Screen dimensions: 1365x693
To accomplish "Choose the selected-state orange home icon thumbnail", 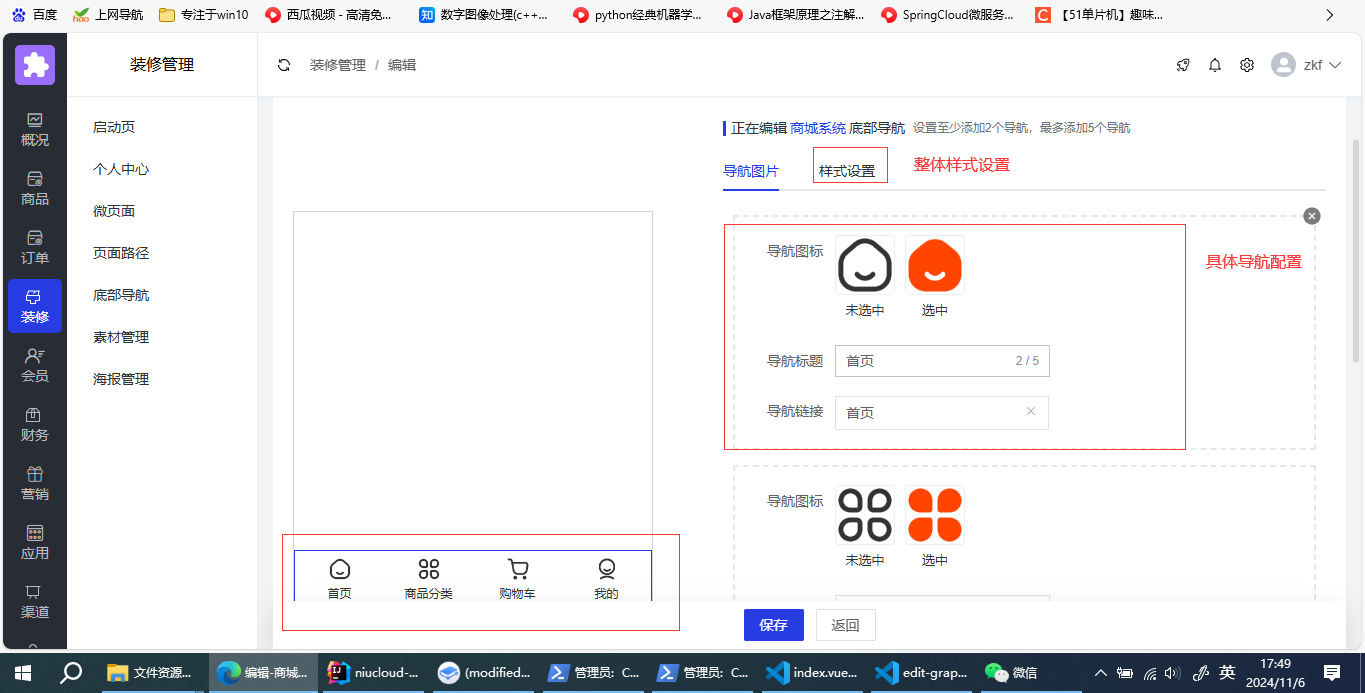I will click(934, 266).
